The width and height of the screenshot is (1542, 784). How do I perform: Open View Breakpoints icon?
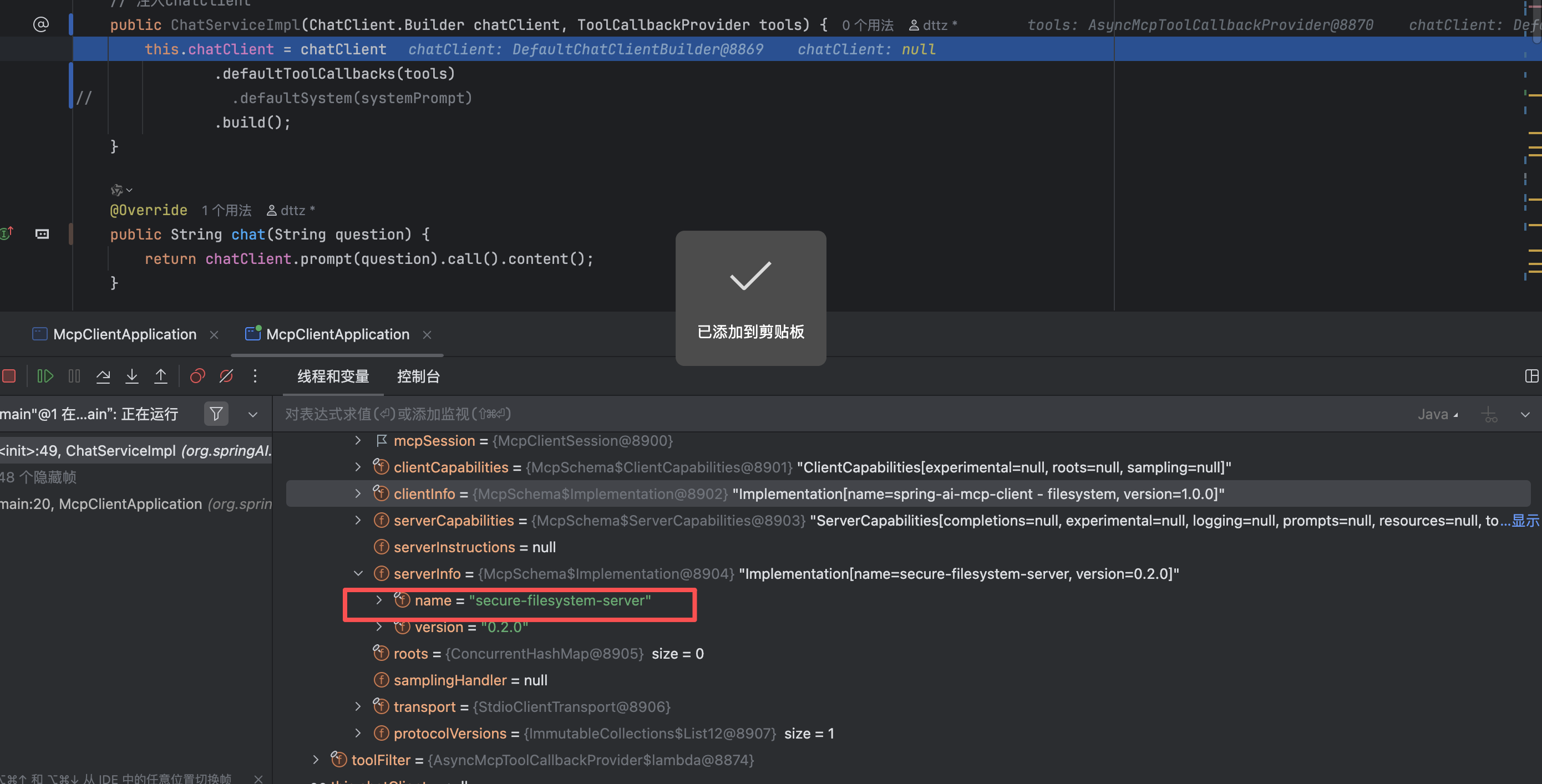coord(197,376)
